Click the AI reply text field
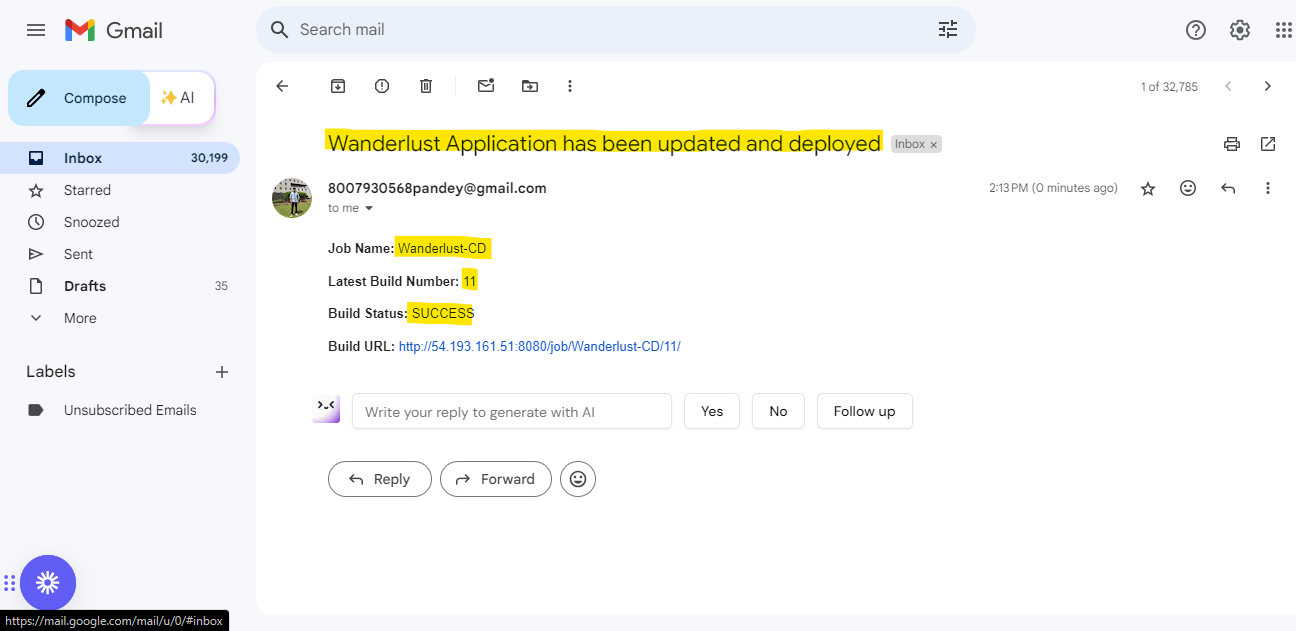The height and width of the screenshot is (631, 1296). click(512, 411)
